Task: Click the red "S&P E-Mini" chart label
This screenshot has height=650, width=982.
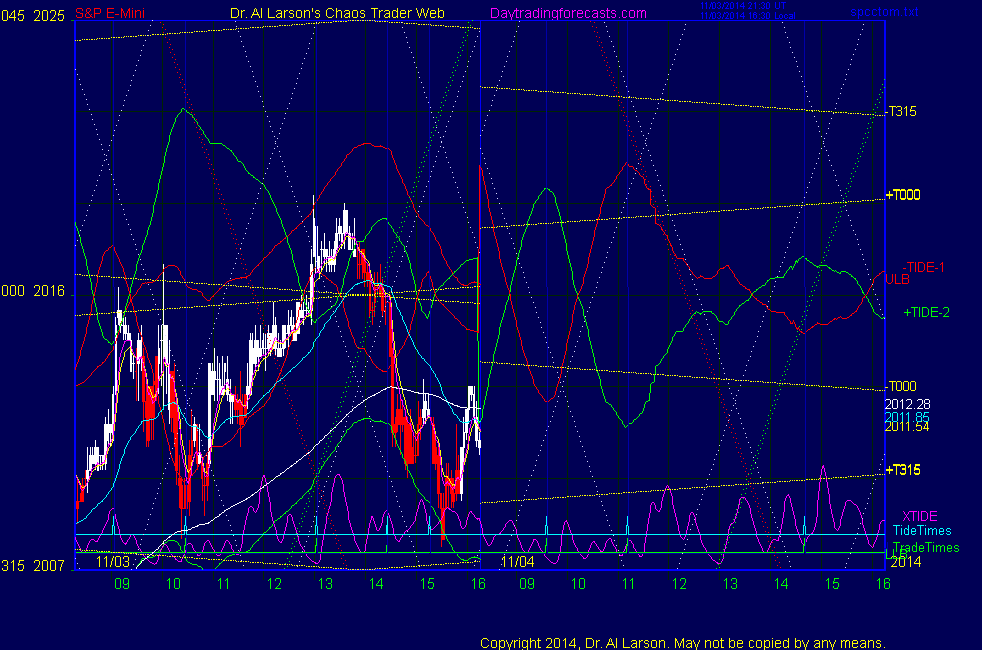Action: [110, 13]
